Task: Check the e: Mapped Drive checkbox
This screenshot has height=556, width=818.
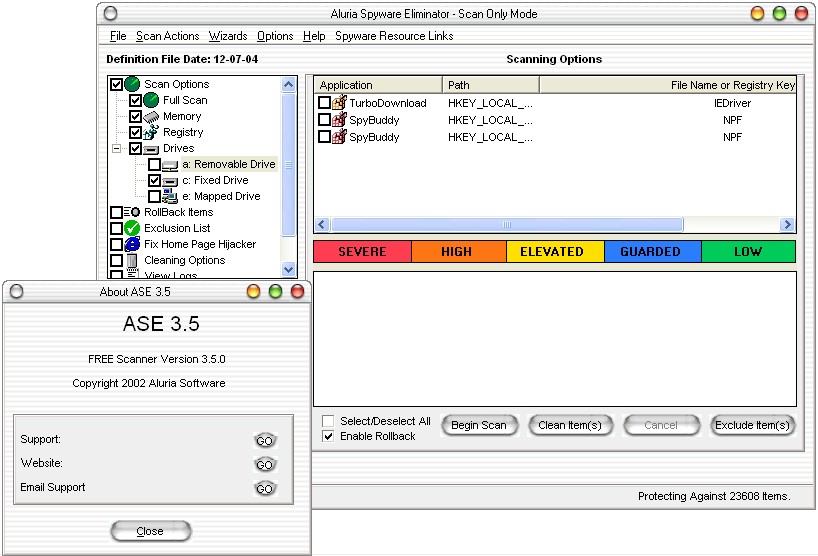Action: [154, 197]
